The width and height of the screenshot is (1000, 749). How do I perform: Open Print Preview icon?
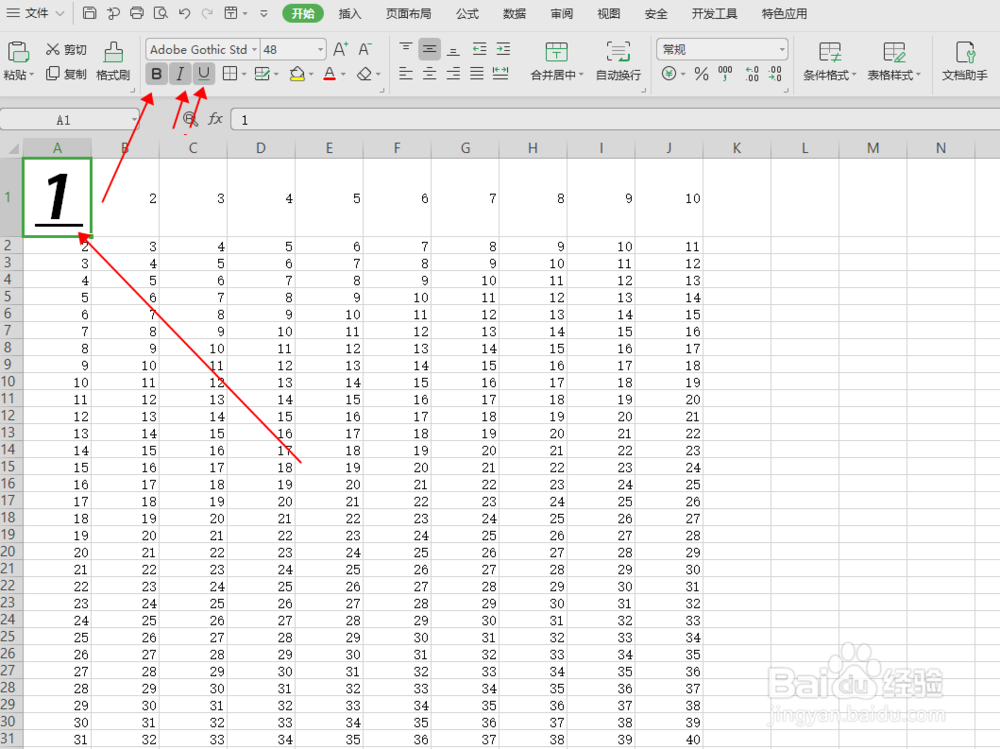coord(161,13)
